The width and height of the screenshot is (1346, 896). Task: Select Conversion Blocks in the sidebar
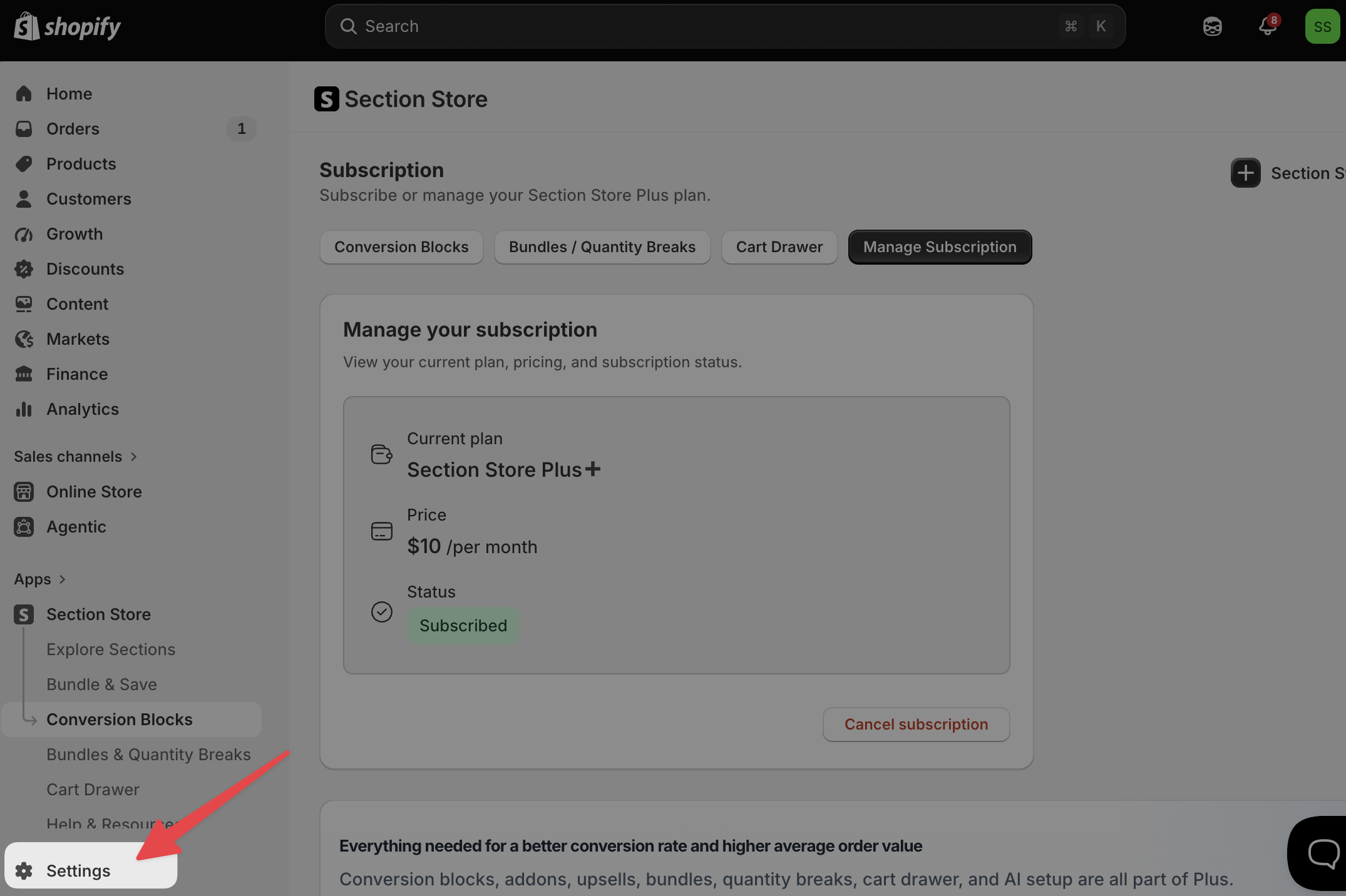coord(132,720)
